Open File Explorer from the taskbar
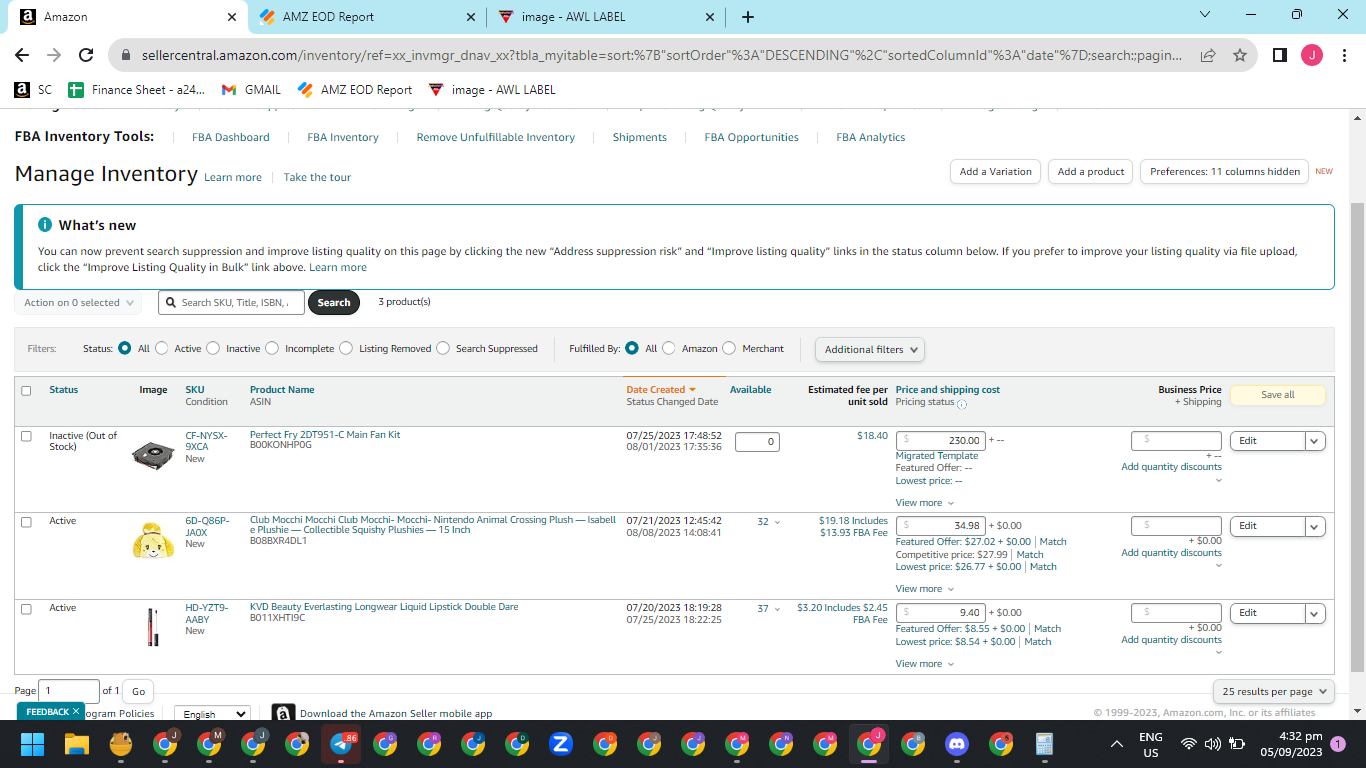Viewport: 1366px width, 768px height. coord(77,744)
